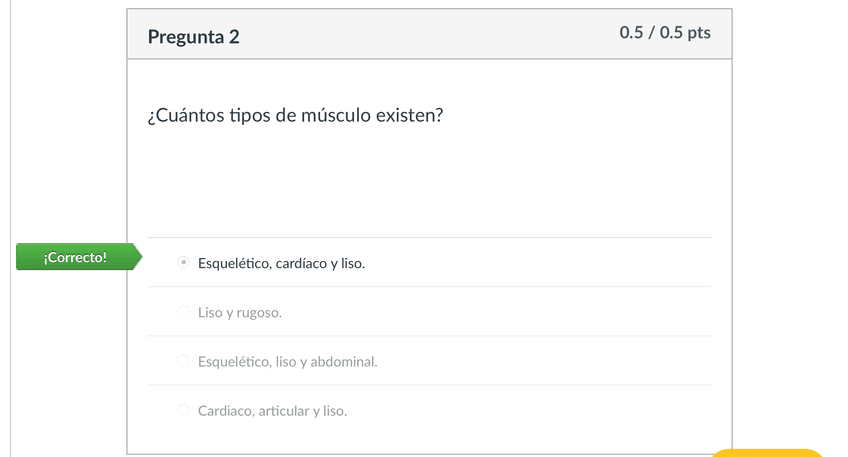This screenshot has height=457, width=848.
Task: Click the green ¡Correcto! badge
Action: [75, 258]
